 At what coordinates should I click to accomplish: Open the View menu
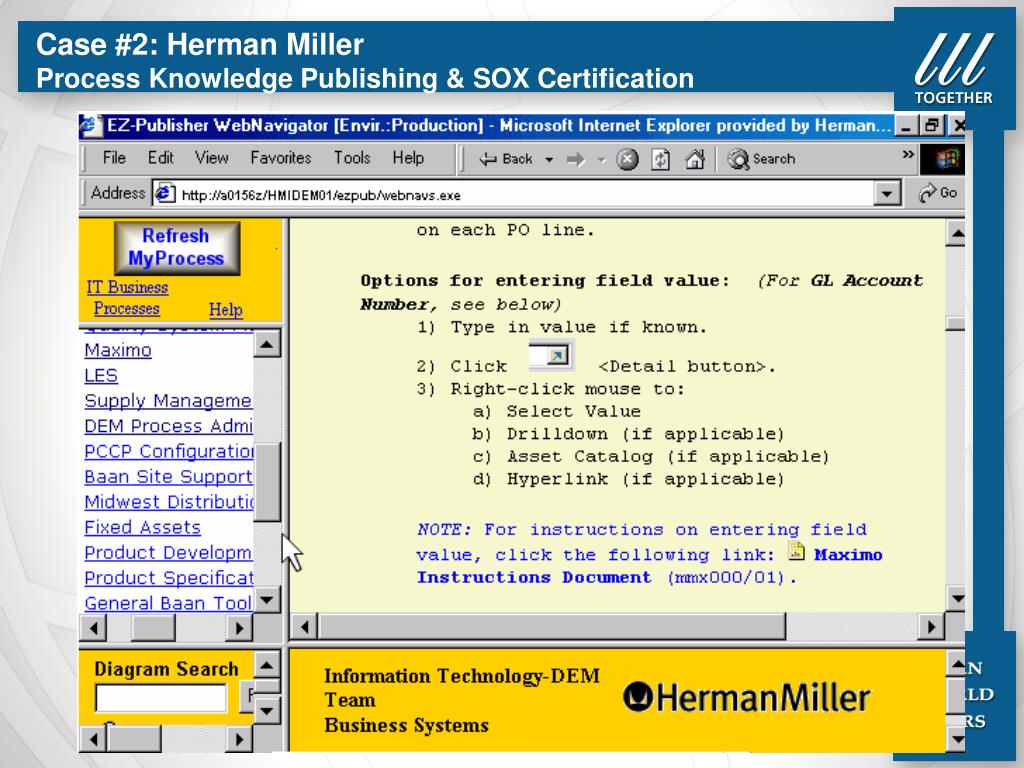tap(212, 157)
